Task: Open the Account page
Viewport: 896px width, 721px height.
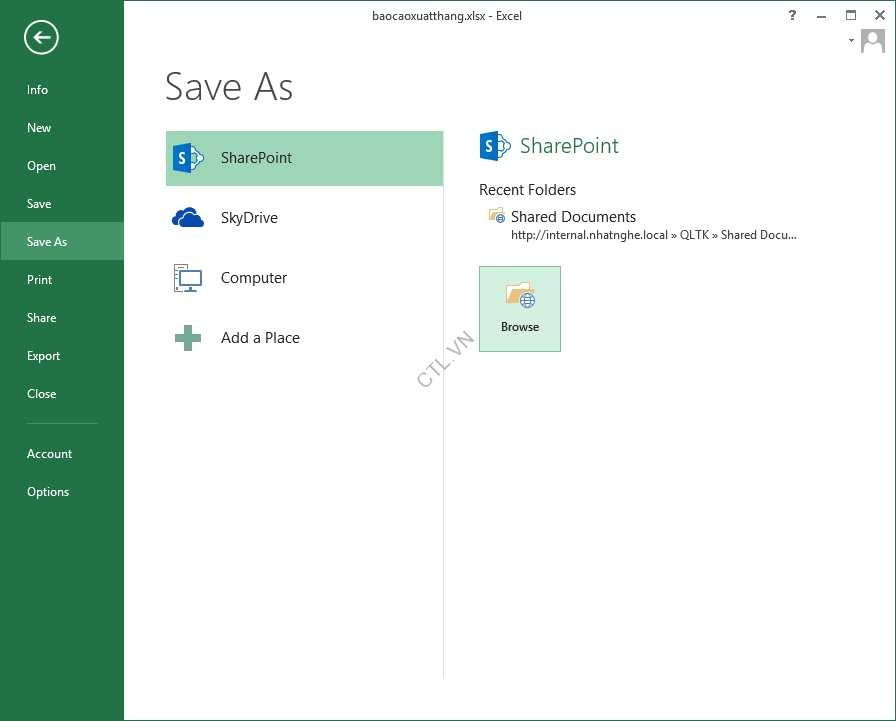Action: pyautogui.click(x=49, y=454)
